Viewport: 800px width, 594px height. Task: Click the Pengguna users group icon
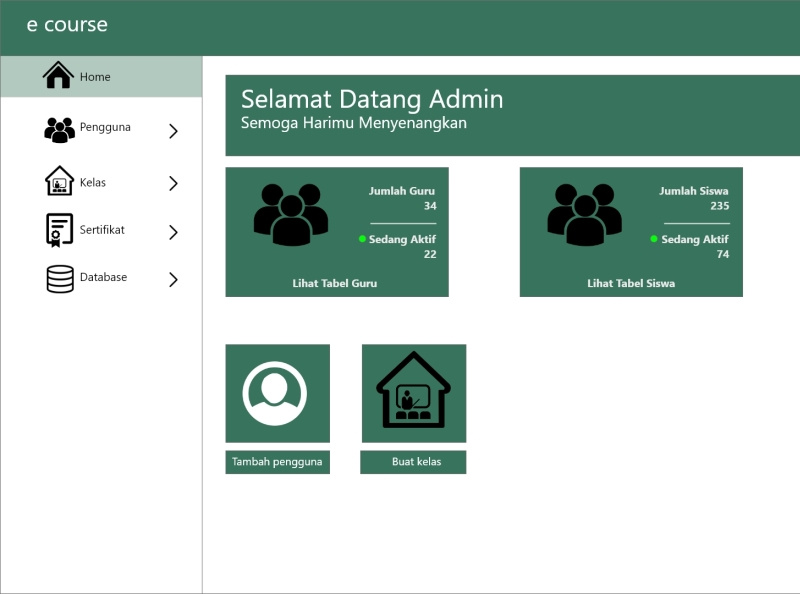point(60,129)
